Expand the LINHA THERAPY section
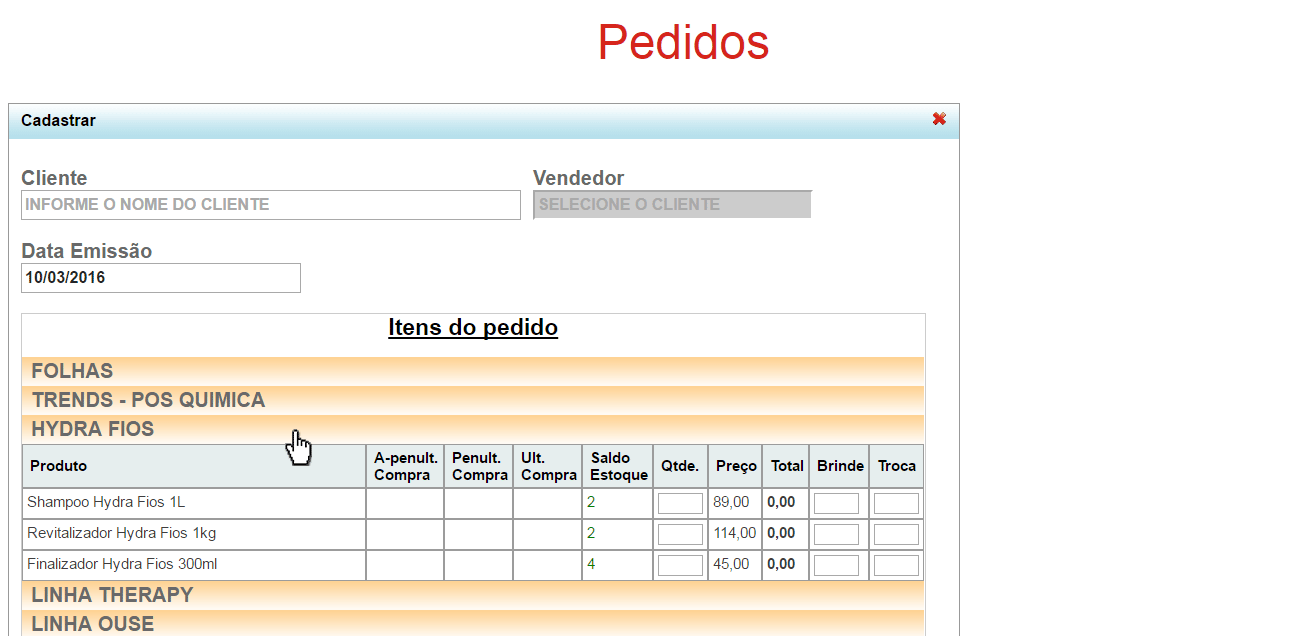 tap(473, 595)
